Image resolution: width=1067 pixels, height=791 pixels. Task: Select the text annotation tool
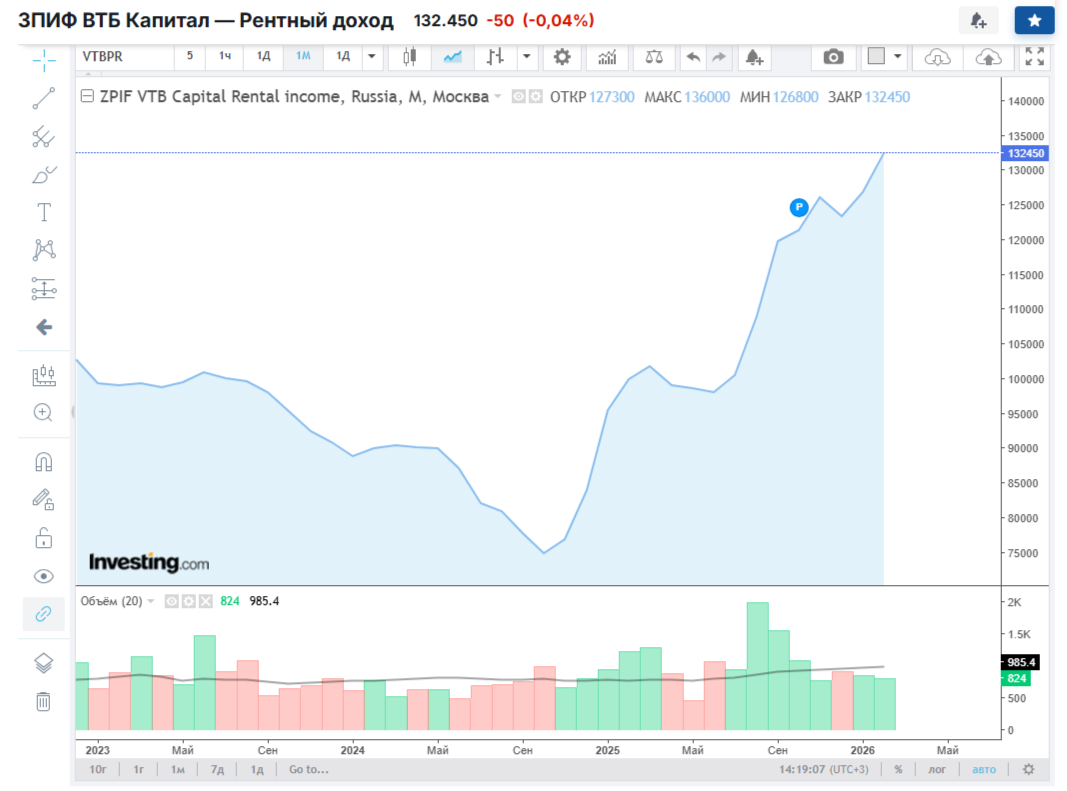coord(44,212)
